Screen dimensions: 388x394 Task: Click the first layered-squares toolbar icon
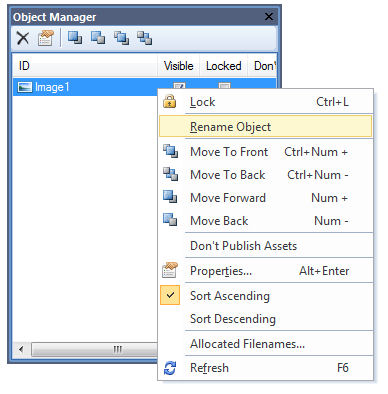pos(75,37)
